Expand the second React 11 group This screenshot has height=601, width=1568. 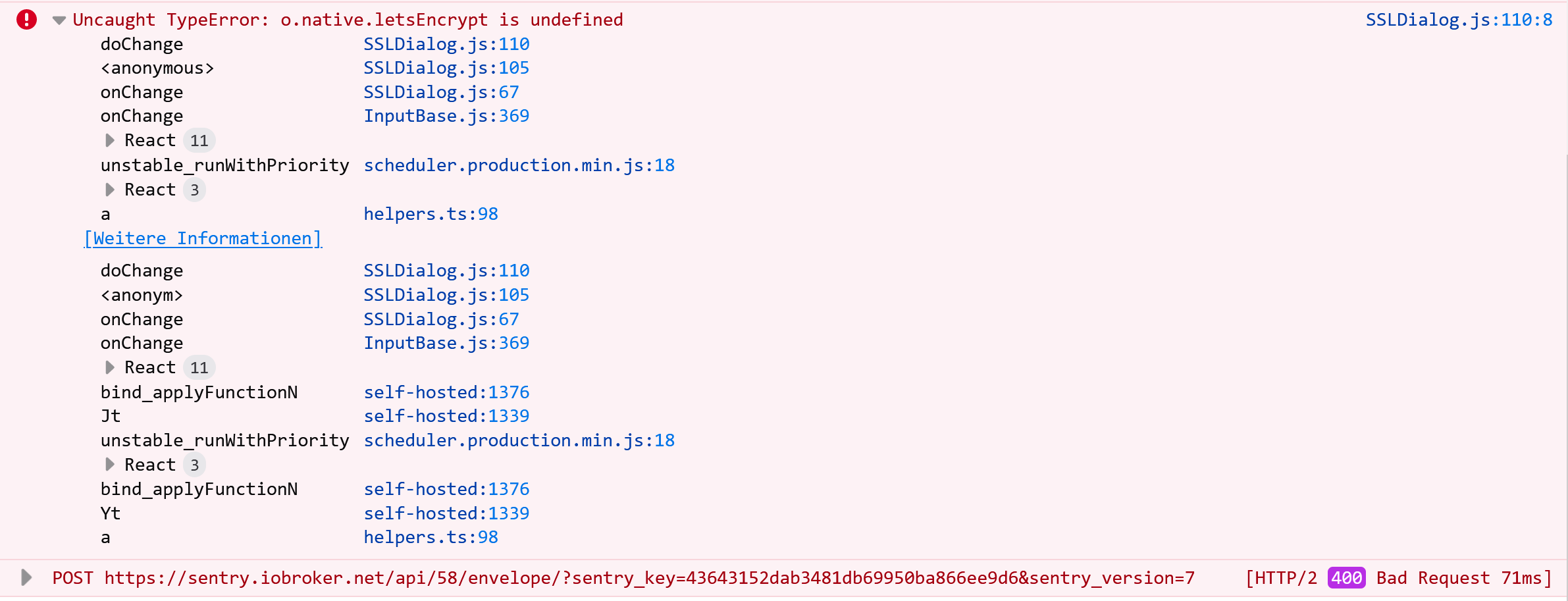click(x=109, y=367)
